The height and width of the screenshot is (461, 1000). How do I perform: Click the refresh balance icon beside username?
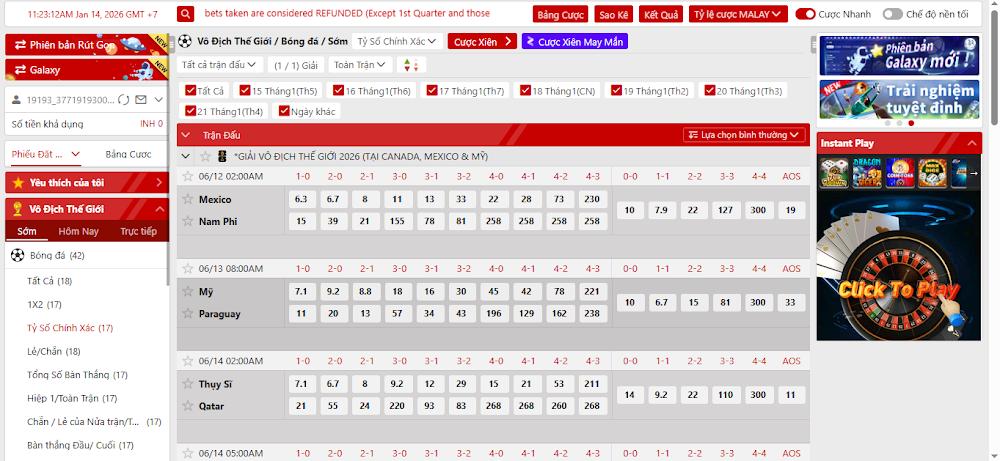[x=123, y=100]
